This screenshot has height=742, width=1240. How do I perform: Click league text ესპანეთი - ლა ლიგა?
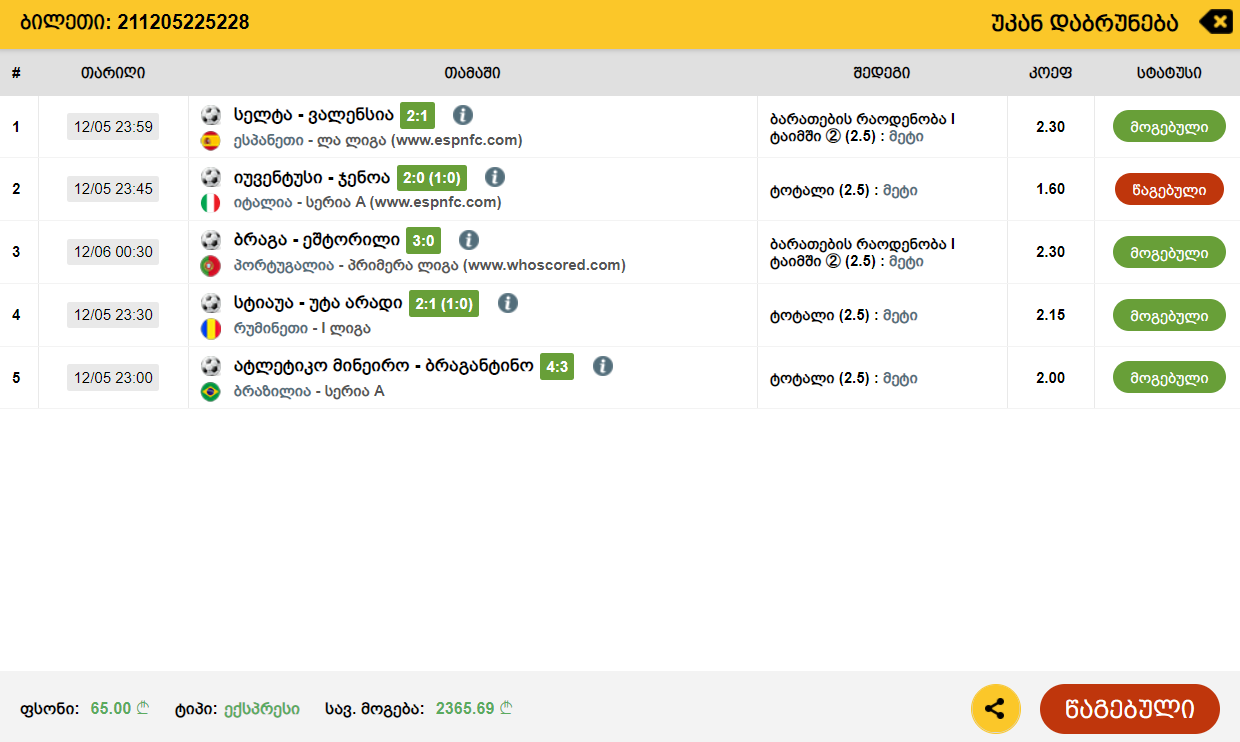pos(310,140)
